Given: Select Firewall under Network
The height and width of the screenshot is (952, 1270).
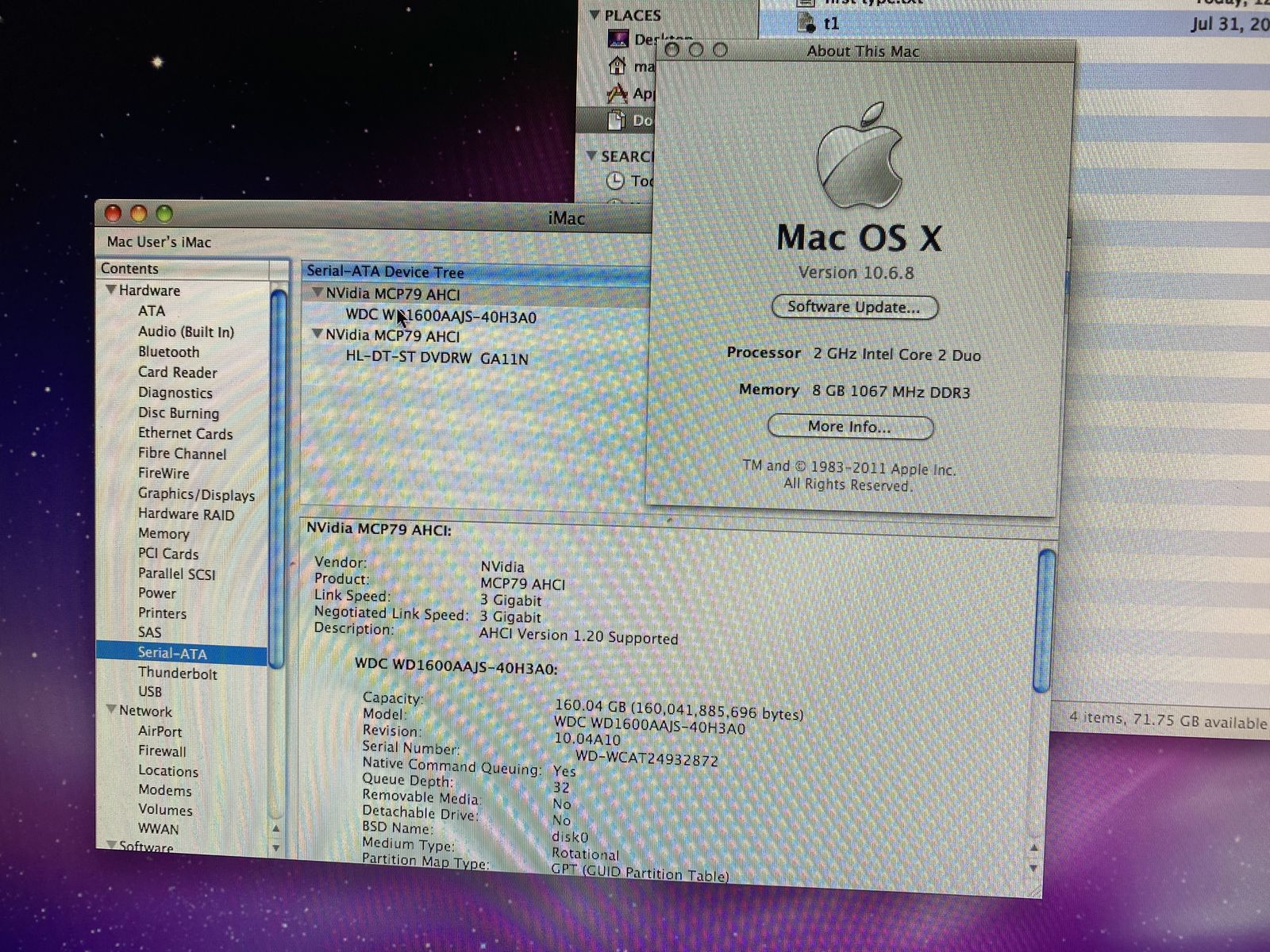Looking at the screenshot, I should 162,750.
